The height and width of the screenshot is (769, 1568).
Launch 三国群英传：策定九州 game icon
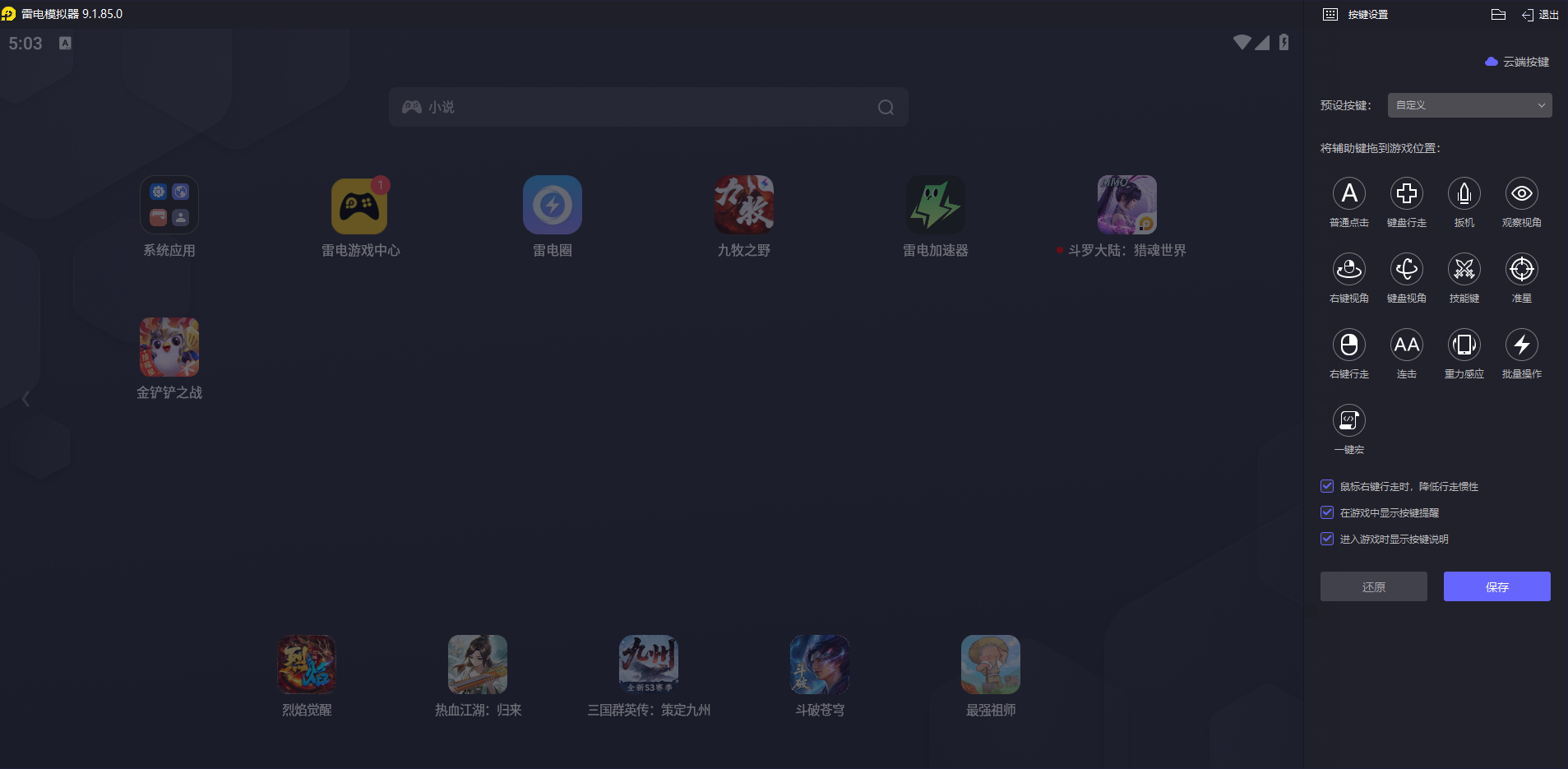coord(649,665)
